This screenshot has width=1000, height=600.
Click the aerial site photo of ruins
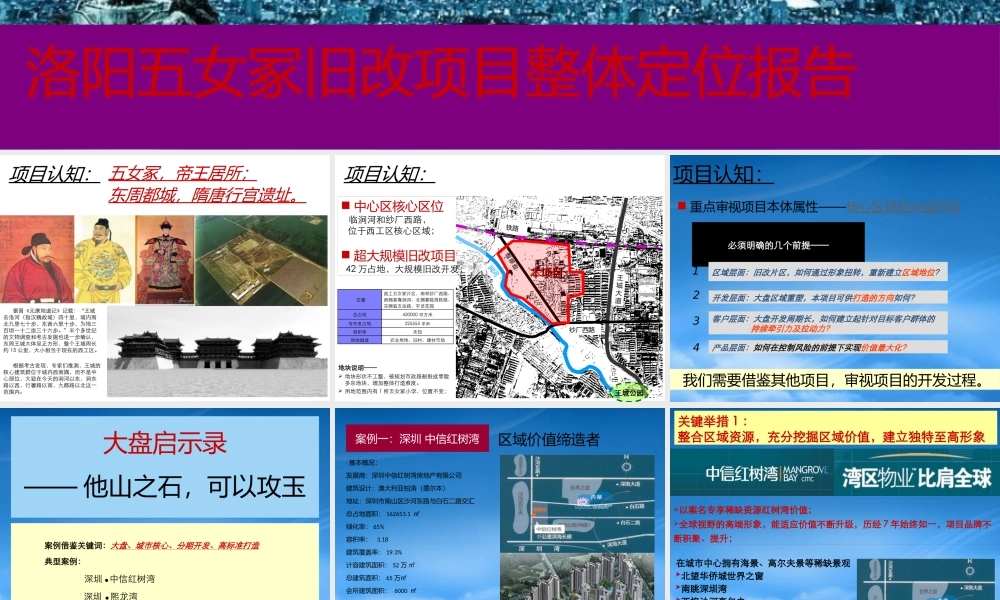261,260
